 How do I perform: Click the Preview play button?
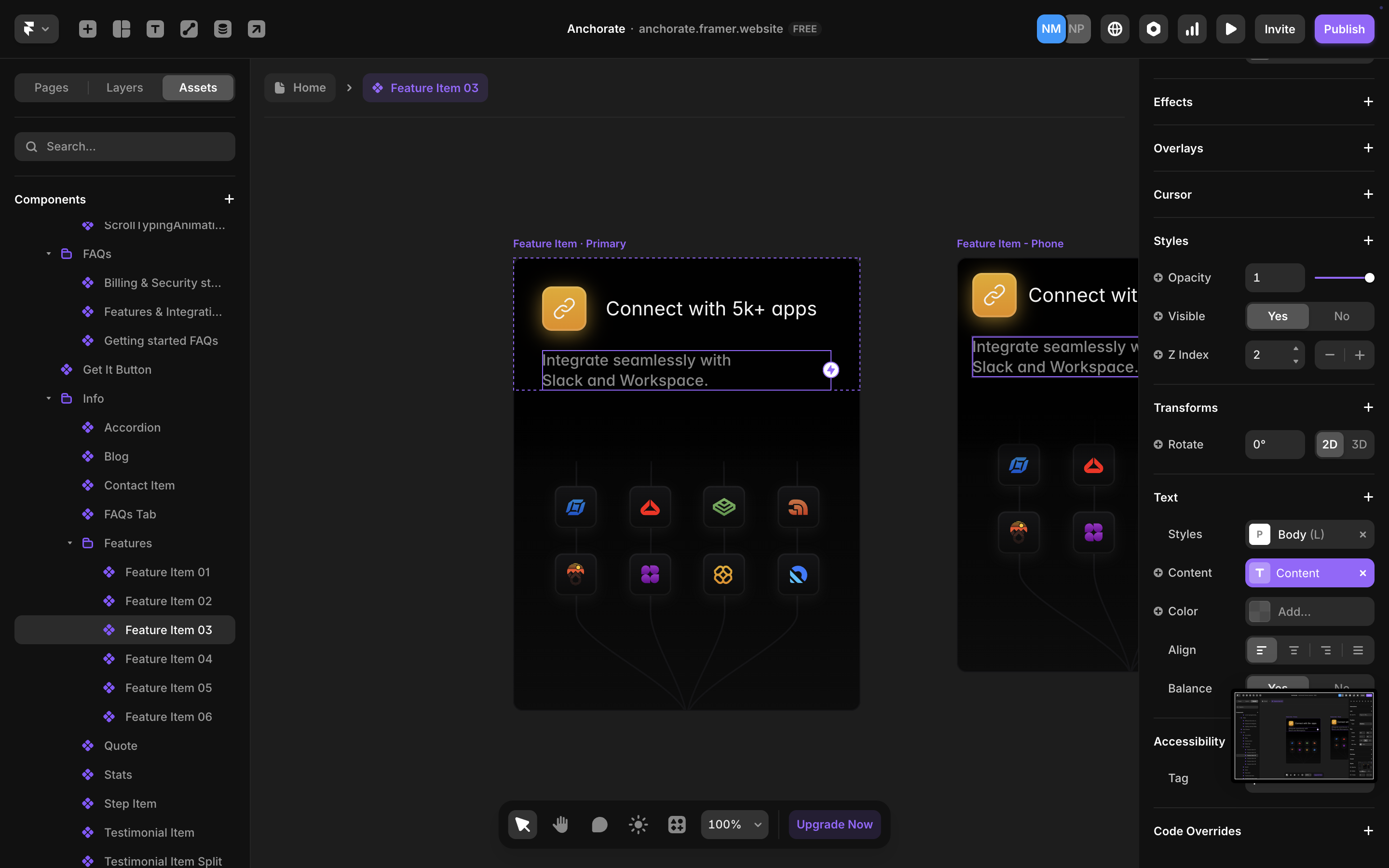point(1231,29)
